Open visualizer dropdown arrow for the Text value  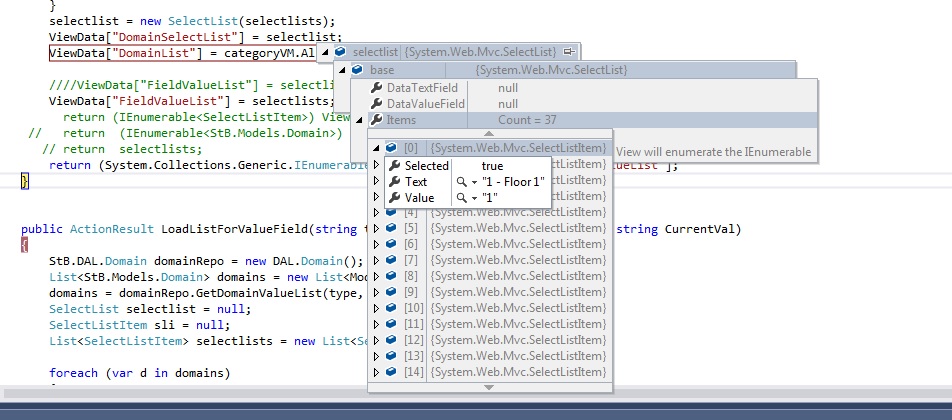474,182
